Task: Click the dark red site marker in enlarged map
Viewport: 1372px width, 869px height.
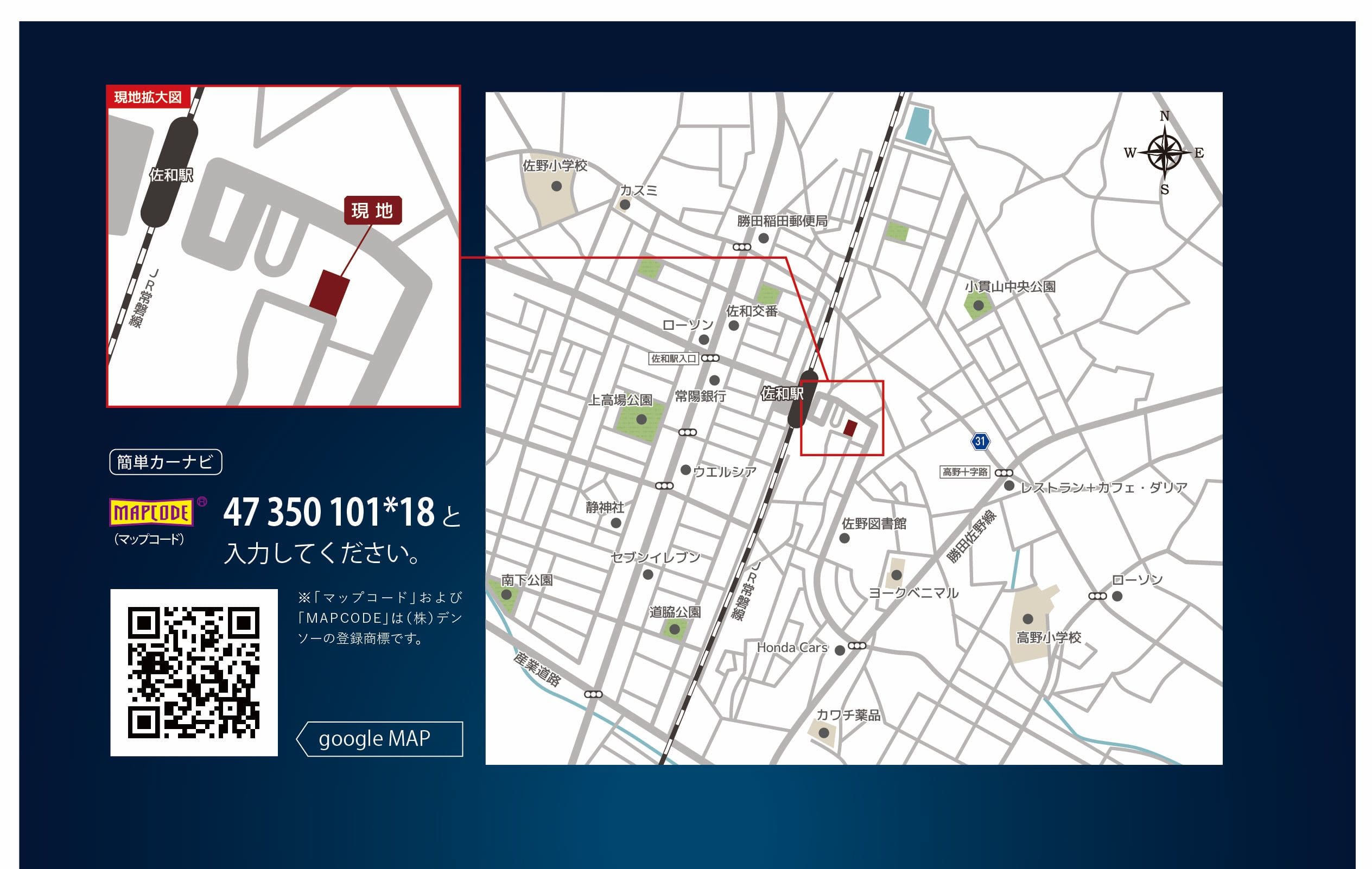Action: pyautogui.click(x=329, y=293)
